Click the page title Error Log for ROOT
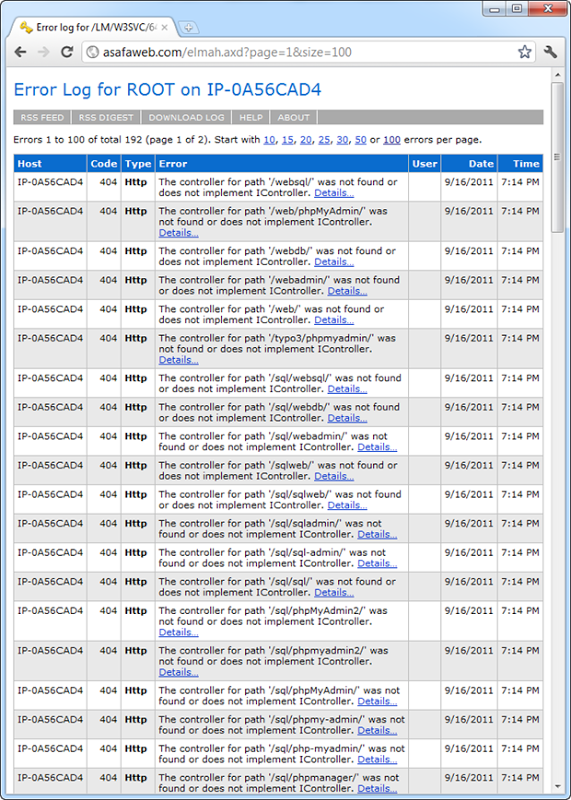The height and width of the screenshot is (800, 571). pyautogui.click(x=167, y=90)
